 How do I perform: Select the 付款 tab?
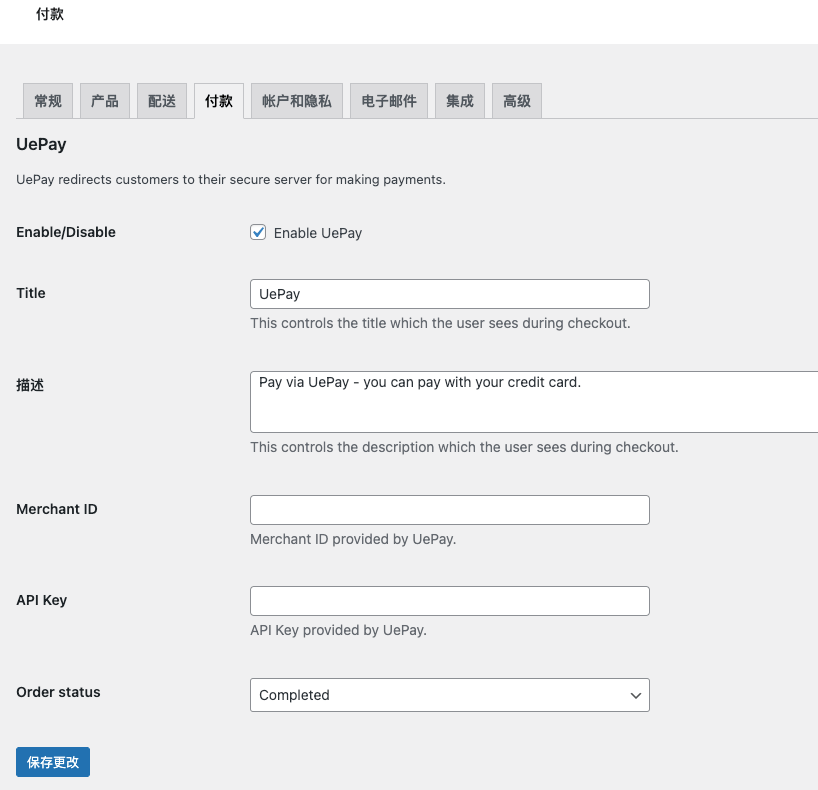pyautogui.click(x=219, y=101)
